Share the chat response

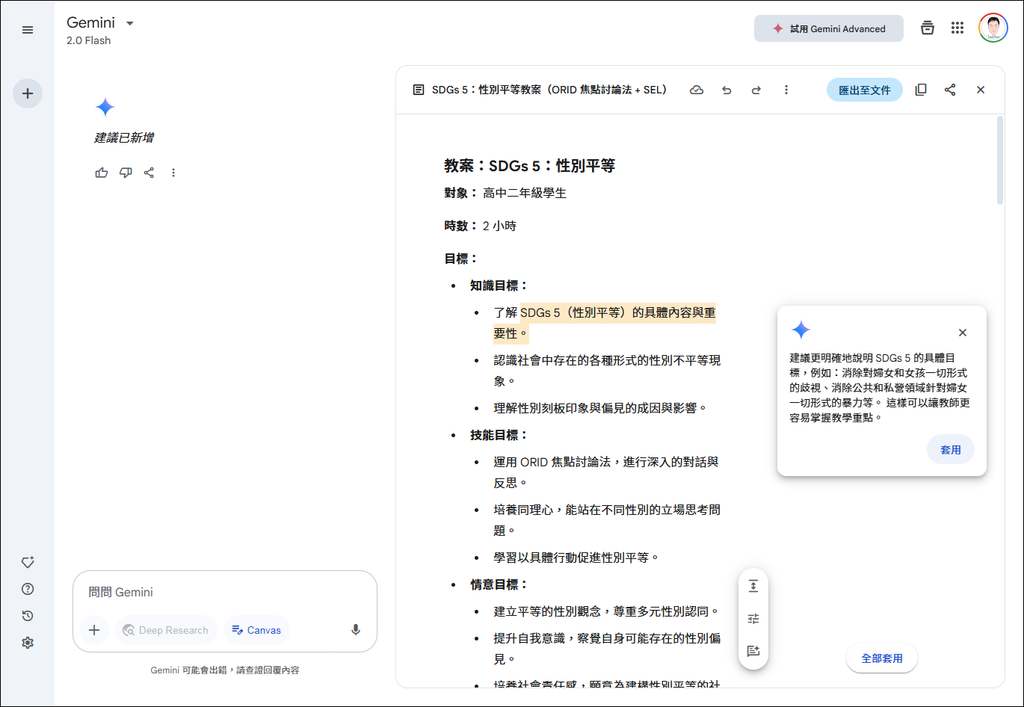[x=149, y=172]
